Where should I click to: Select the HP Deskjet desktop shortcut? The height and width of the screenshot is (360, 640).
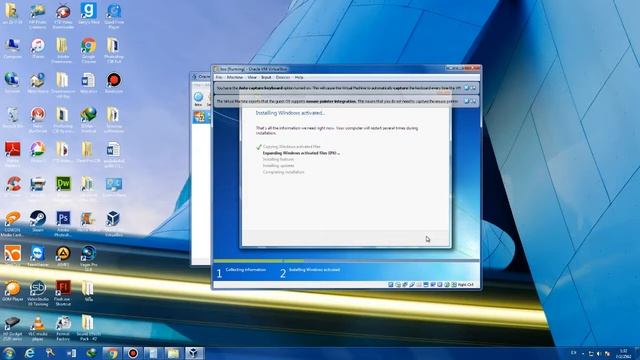point(12,327)
